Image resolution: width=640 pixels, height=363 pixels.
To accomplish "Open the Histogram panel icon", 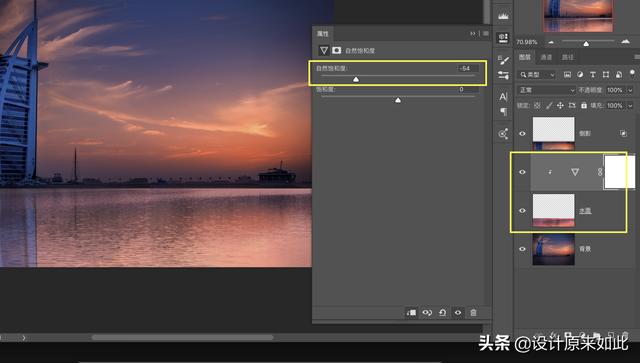I will point(503,16).
